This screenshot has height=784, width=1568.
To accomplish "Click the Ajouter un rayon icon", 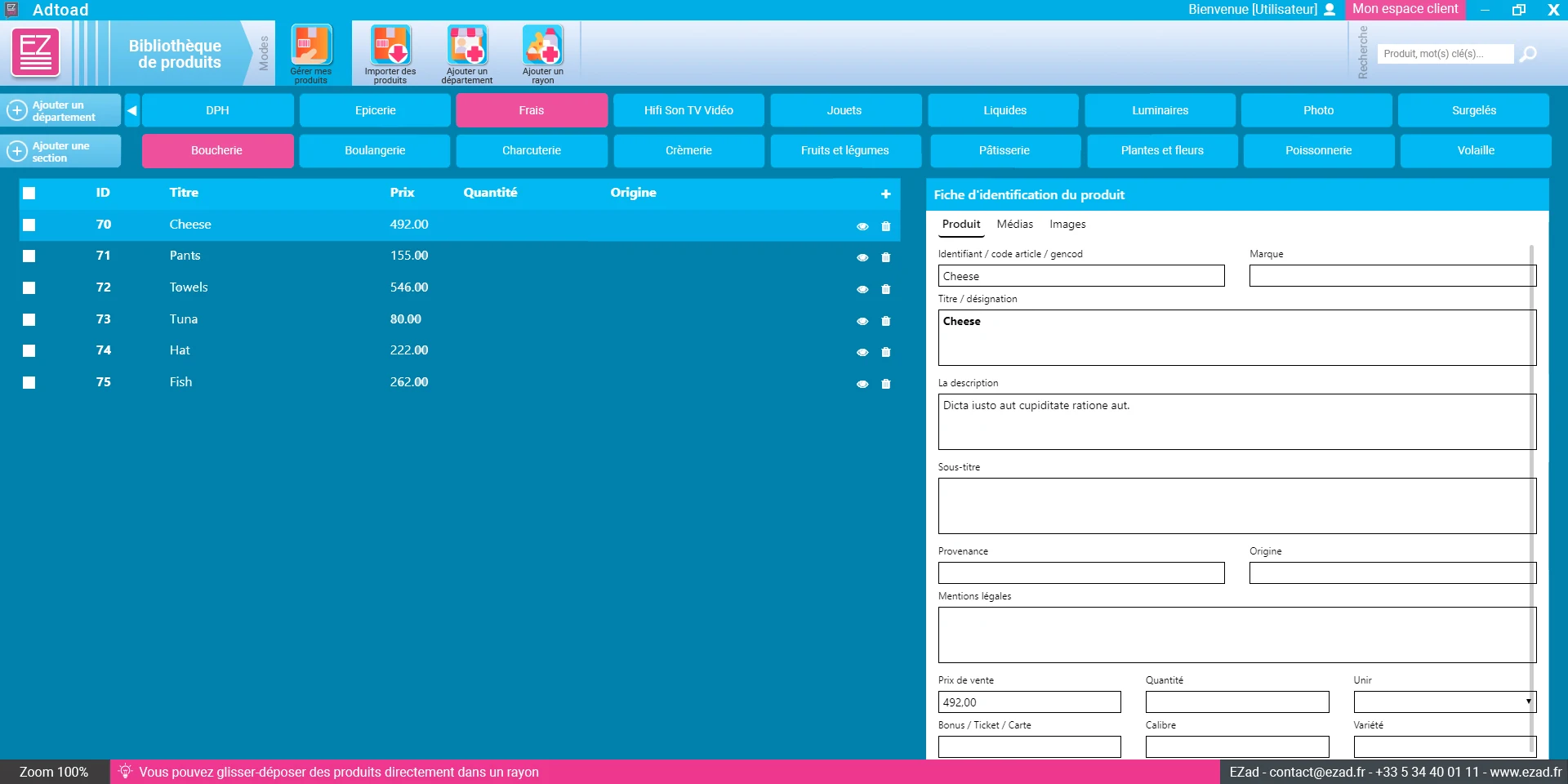I will [x=543, y=46].
